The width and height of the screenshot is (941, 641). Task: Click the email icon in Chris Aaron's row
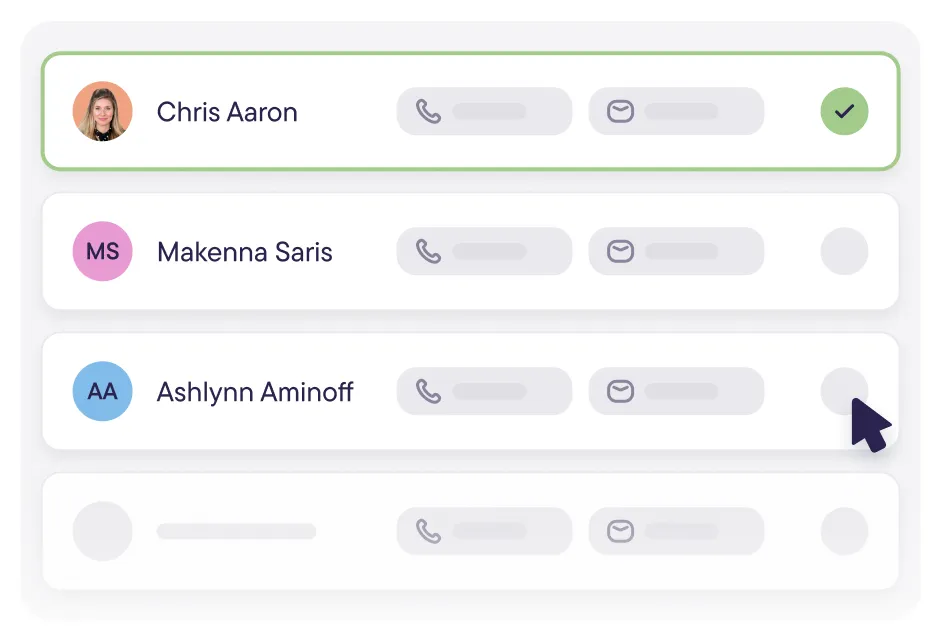coord(620,112)
